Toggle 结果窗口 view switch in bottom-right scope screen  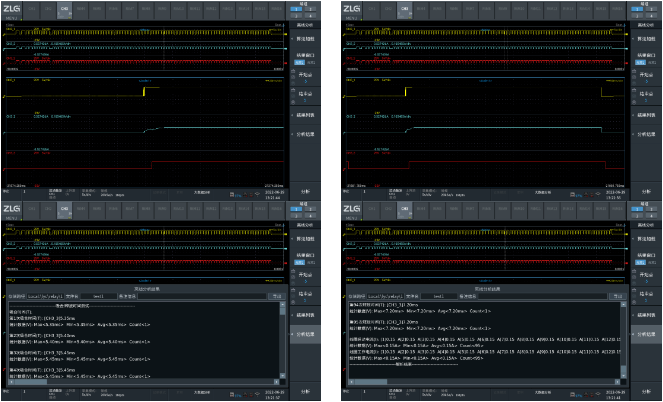[x=645, y=263]
